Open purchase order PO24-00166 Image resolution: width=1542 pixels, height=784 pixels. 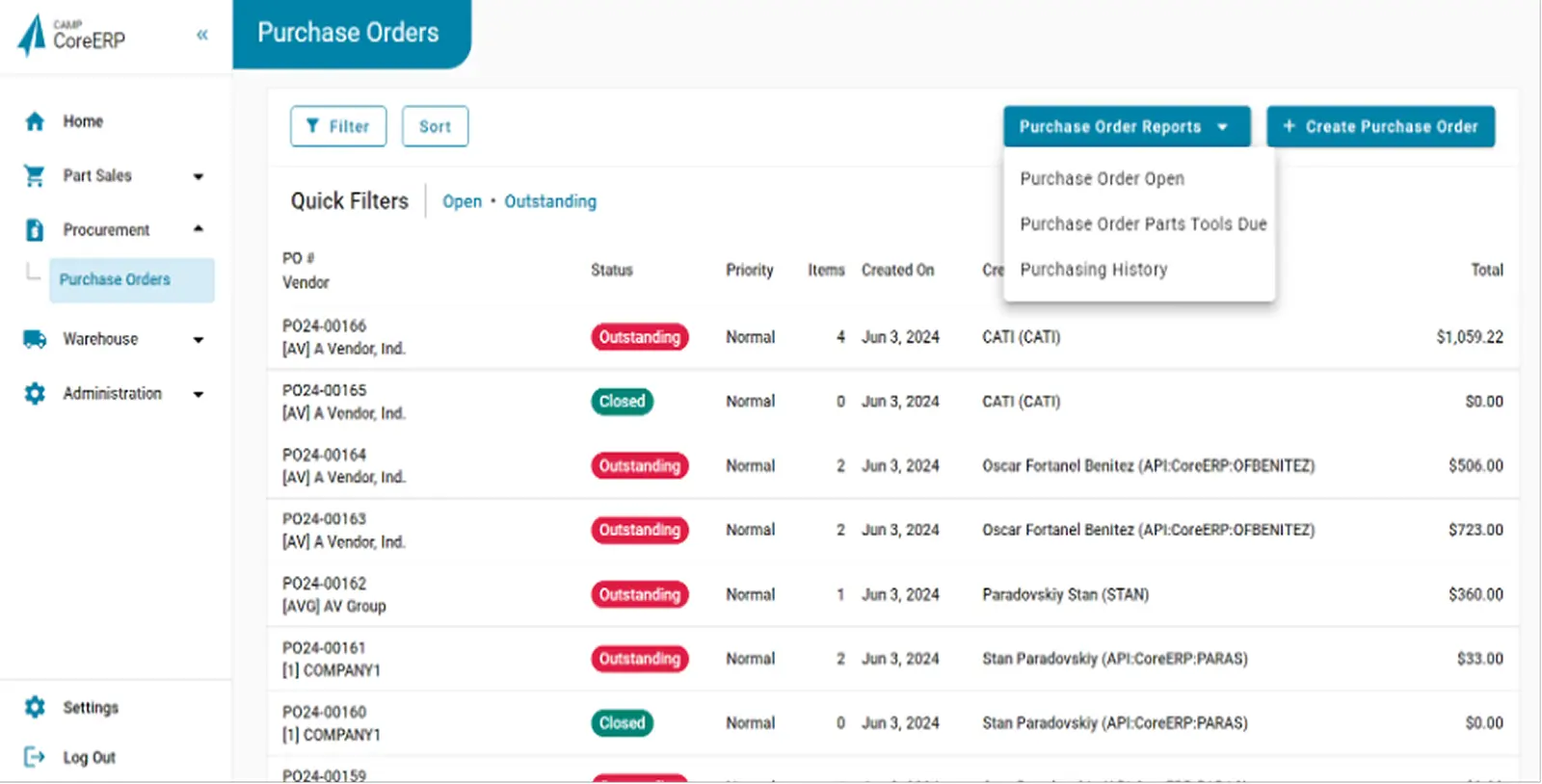pyautogui.click(x=325, y=326)
